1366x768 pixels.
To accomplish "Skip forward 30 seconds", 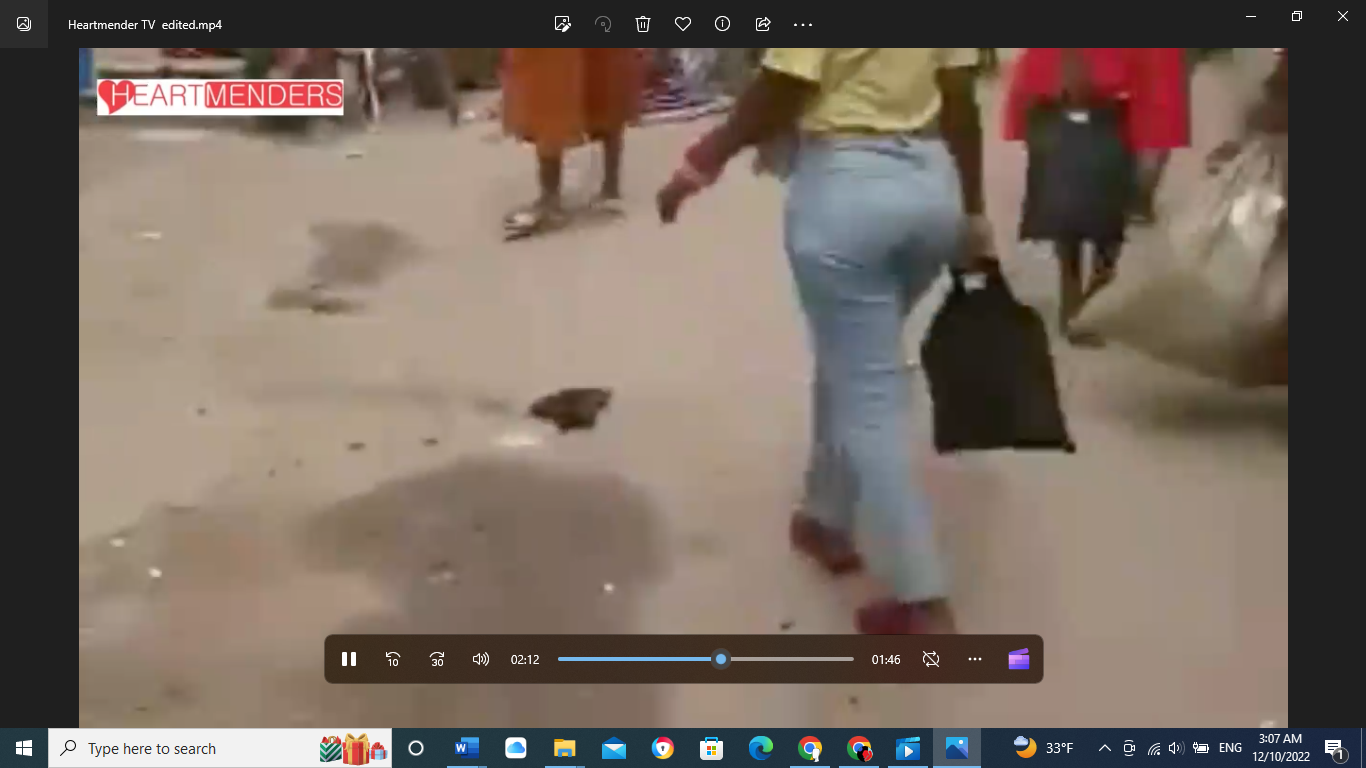I will [x=437, y=659].
